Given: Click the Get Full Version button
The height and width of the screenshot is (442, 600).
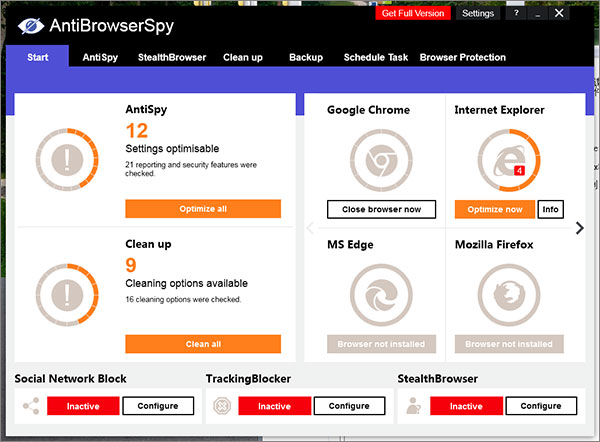Looking at the screenshot, I should pyautogui.click(x=413, y=13).
